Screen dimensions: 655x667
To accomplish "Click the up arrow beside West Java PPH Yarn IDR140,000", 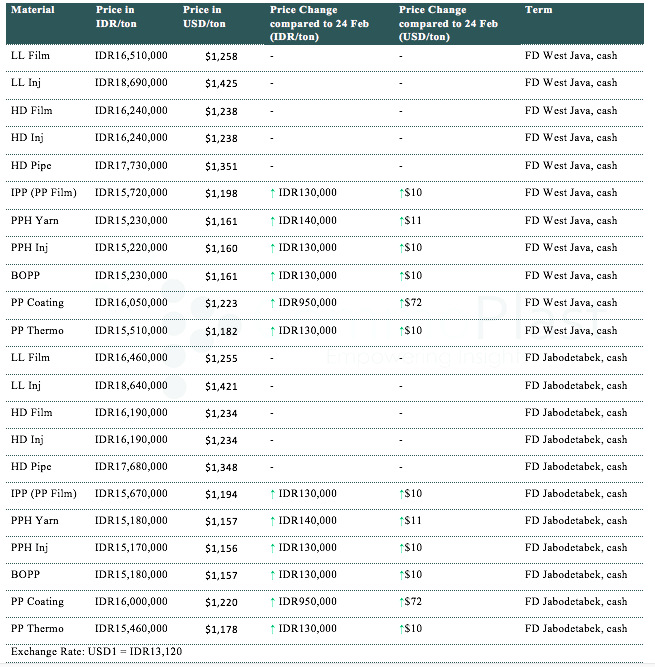I will pos(273,220).
